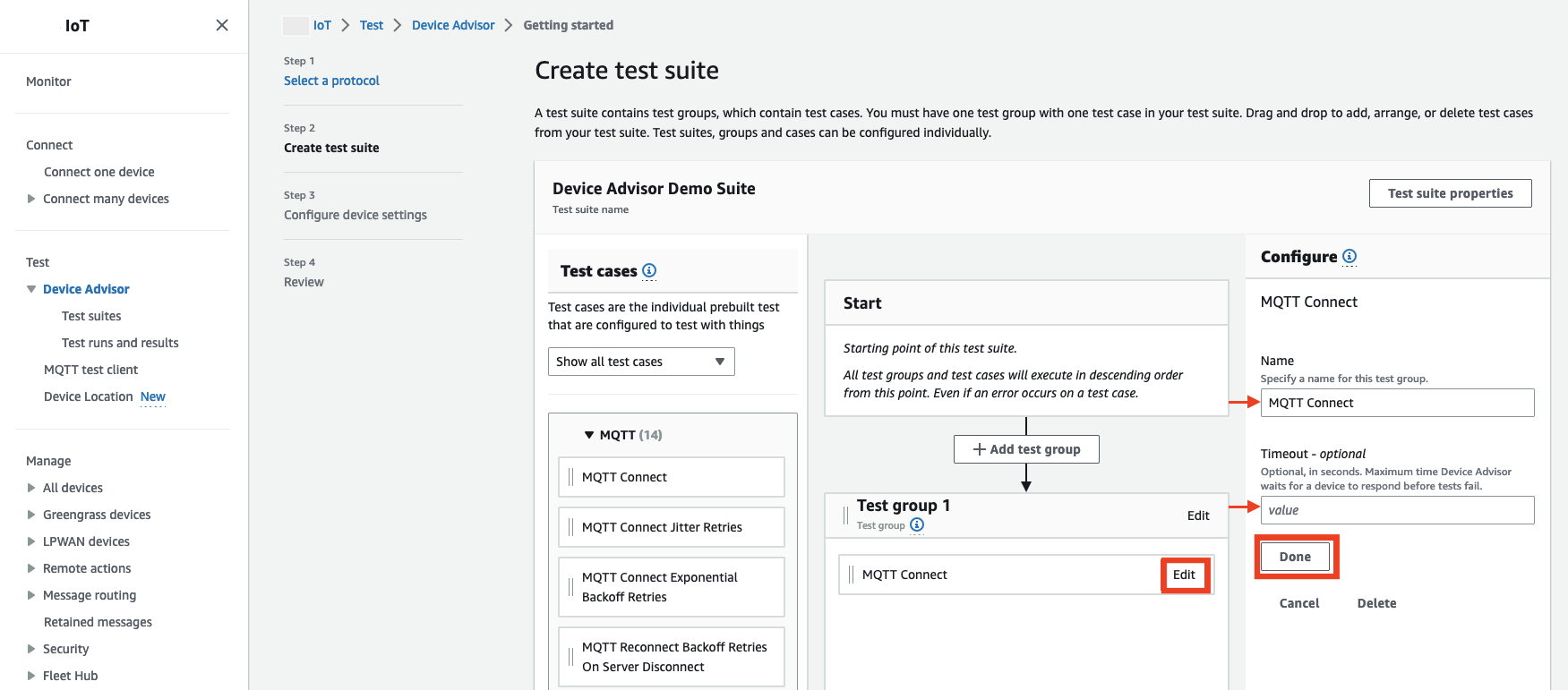Click the Test group info icon
1568x690 pixels.
[x=917, y=524]
